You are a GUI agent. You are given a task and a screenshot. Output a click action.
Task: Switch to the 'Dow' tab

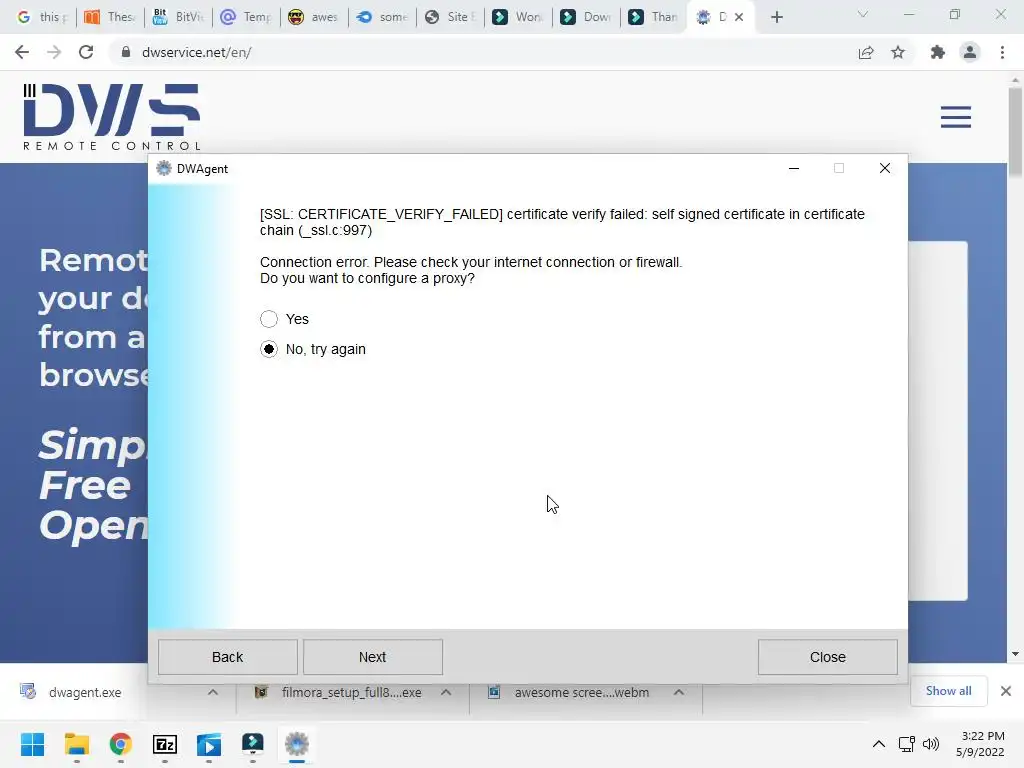point(585,17)
